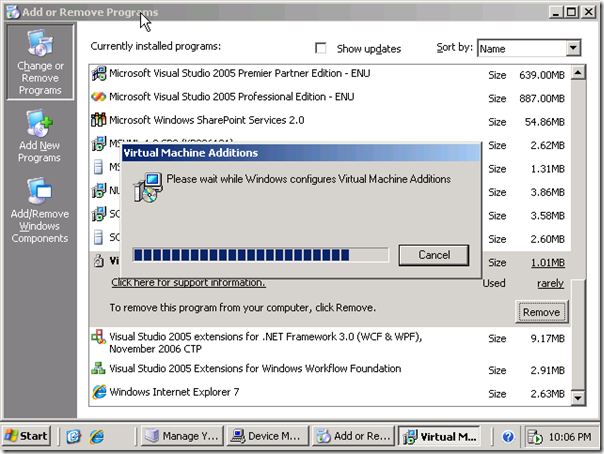Switch to Add or Re... taskbar window
Viewport: 604px width, 454px height.
(x=353, y=436)
